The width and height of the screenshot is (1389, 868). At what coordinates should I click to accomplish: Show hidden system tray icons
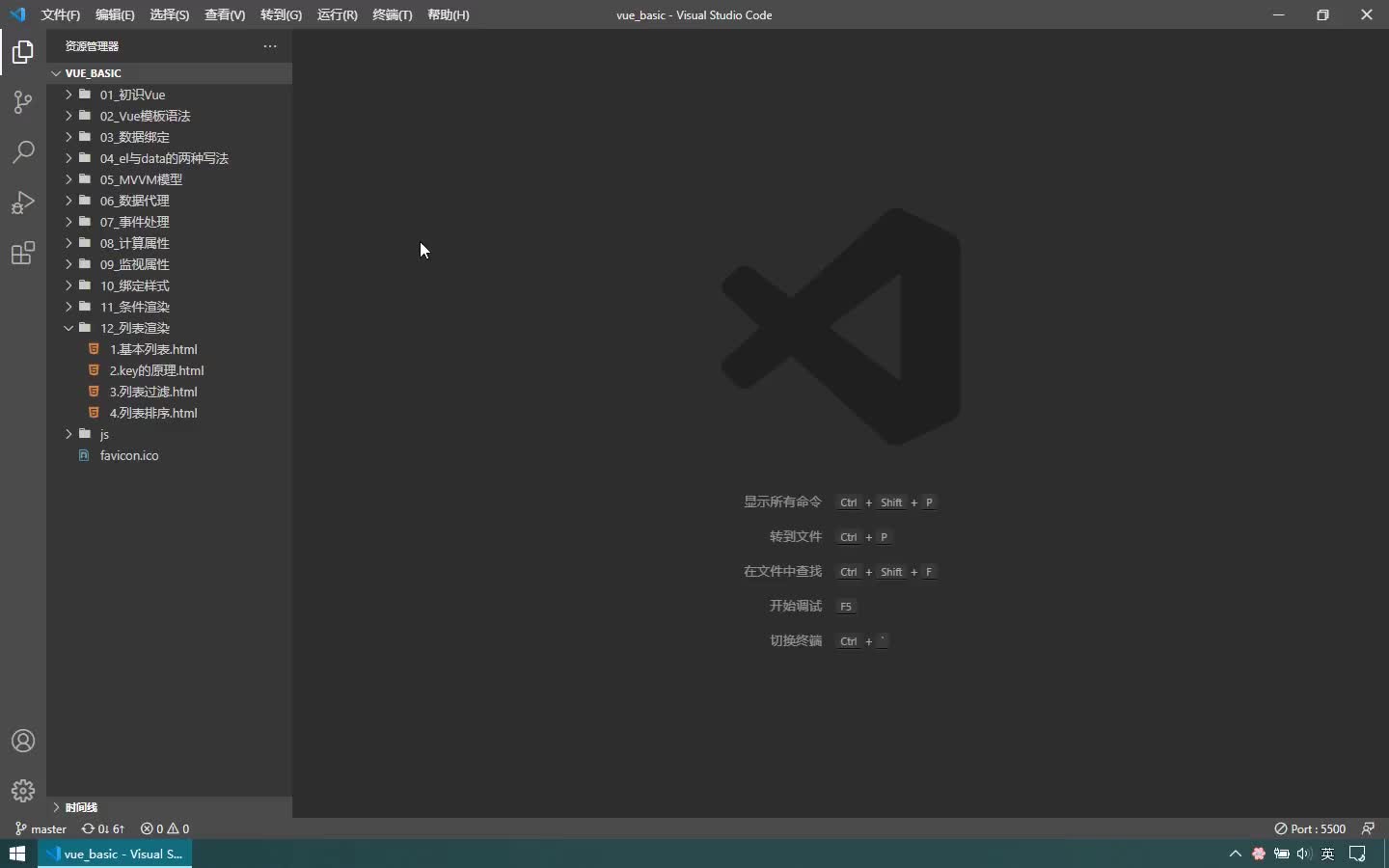point(1235,854)
